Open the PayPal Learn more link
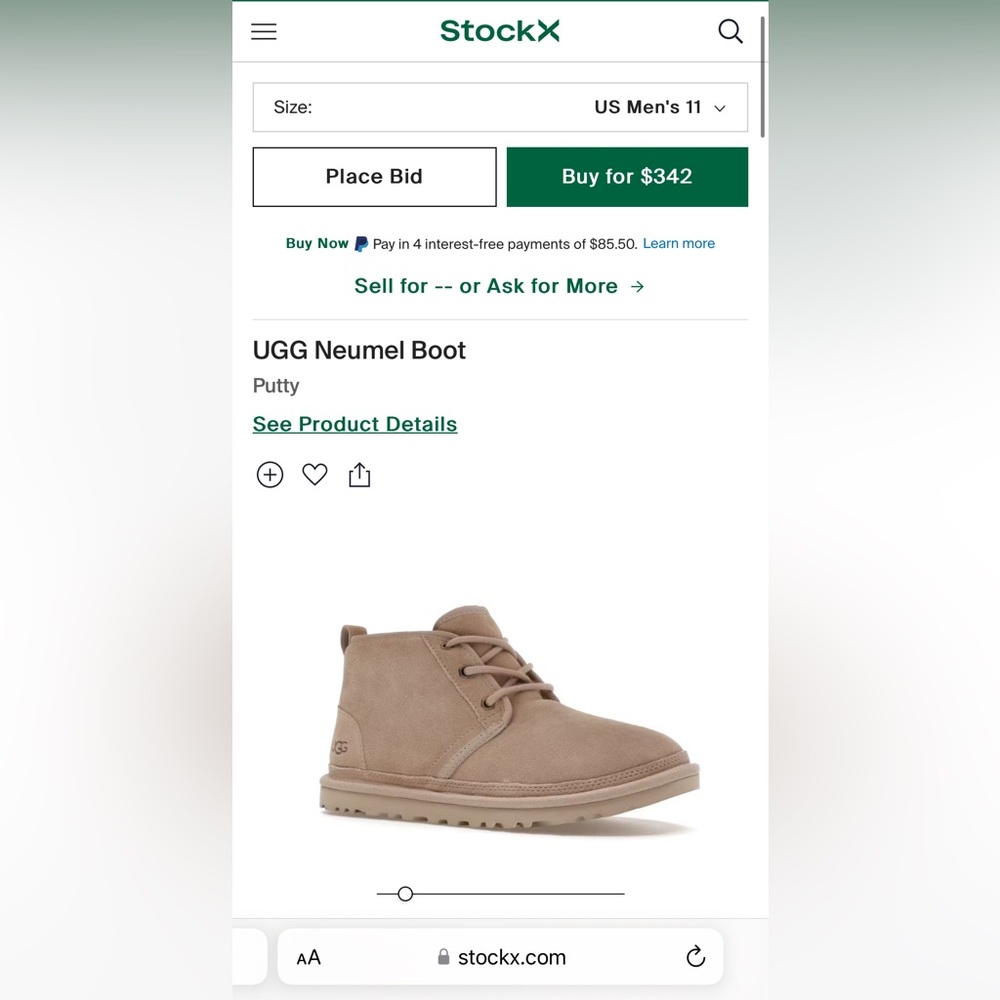 pyautogui.click(x=679, y=244)
